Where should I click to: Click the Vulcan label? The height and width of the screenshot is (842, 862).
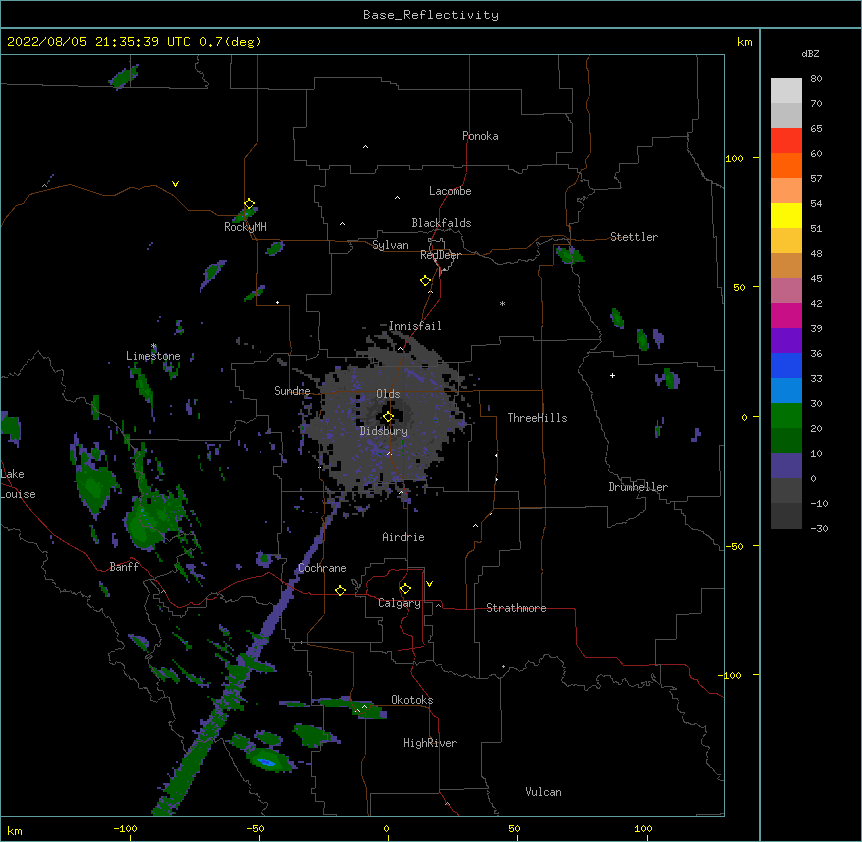click(543, 792)
